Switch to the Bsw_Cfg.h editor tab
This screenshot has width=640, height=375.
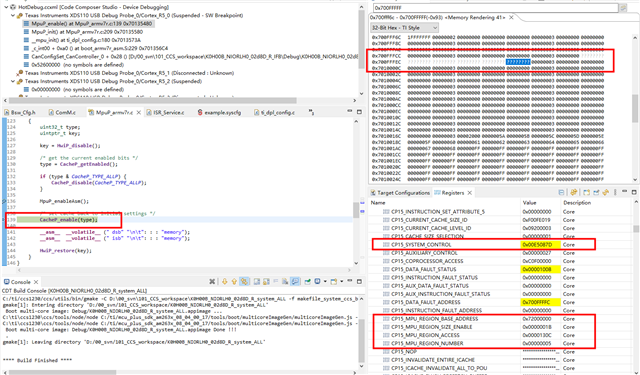[x=20, y=112]
